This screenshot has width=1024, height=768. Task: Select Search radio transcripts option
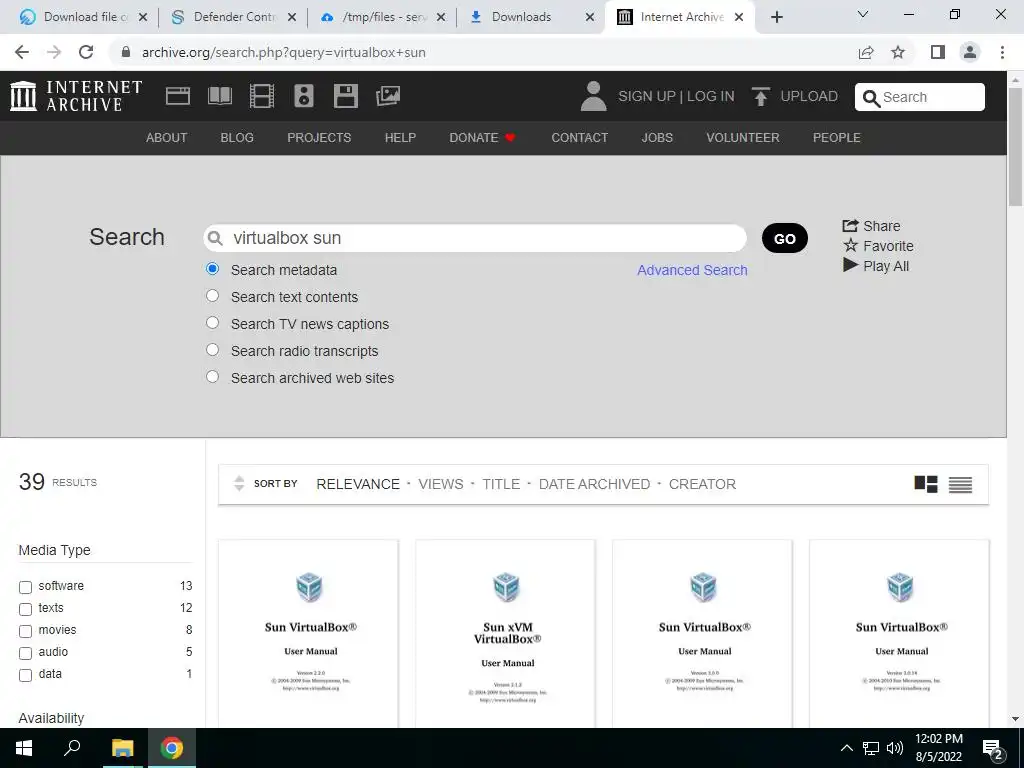[x=212, y=349]
